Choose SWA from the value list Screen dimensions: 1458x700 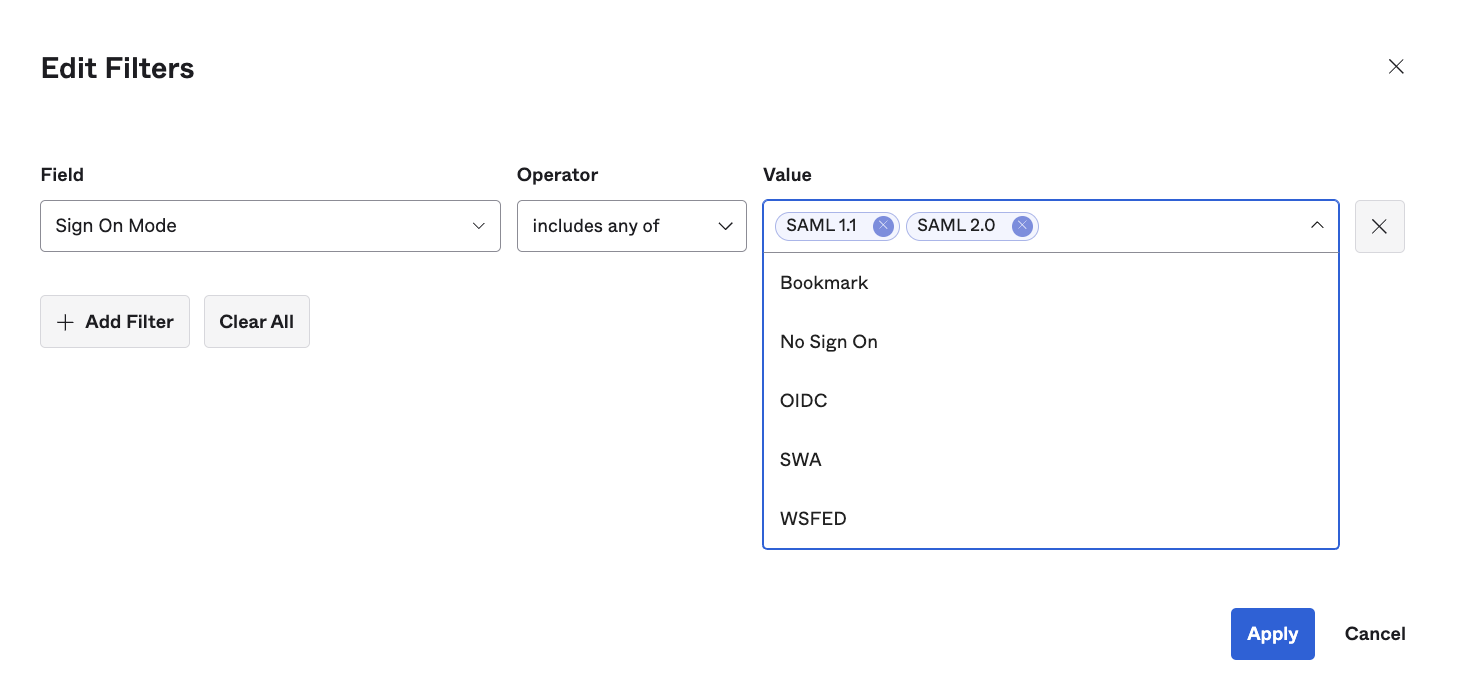800,460
